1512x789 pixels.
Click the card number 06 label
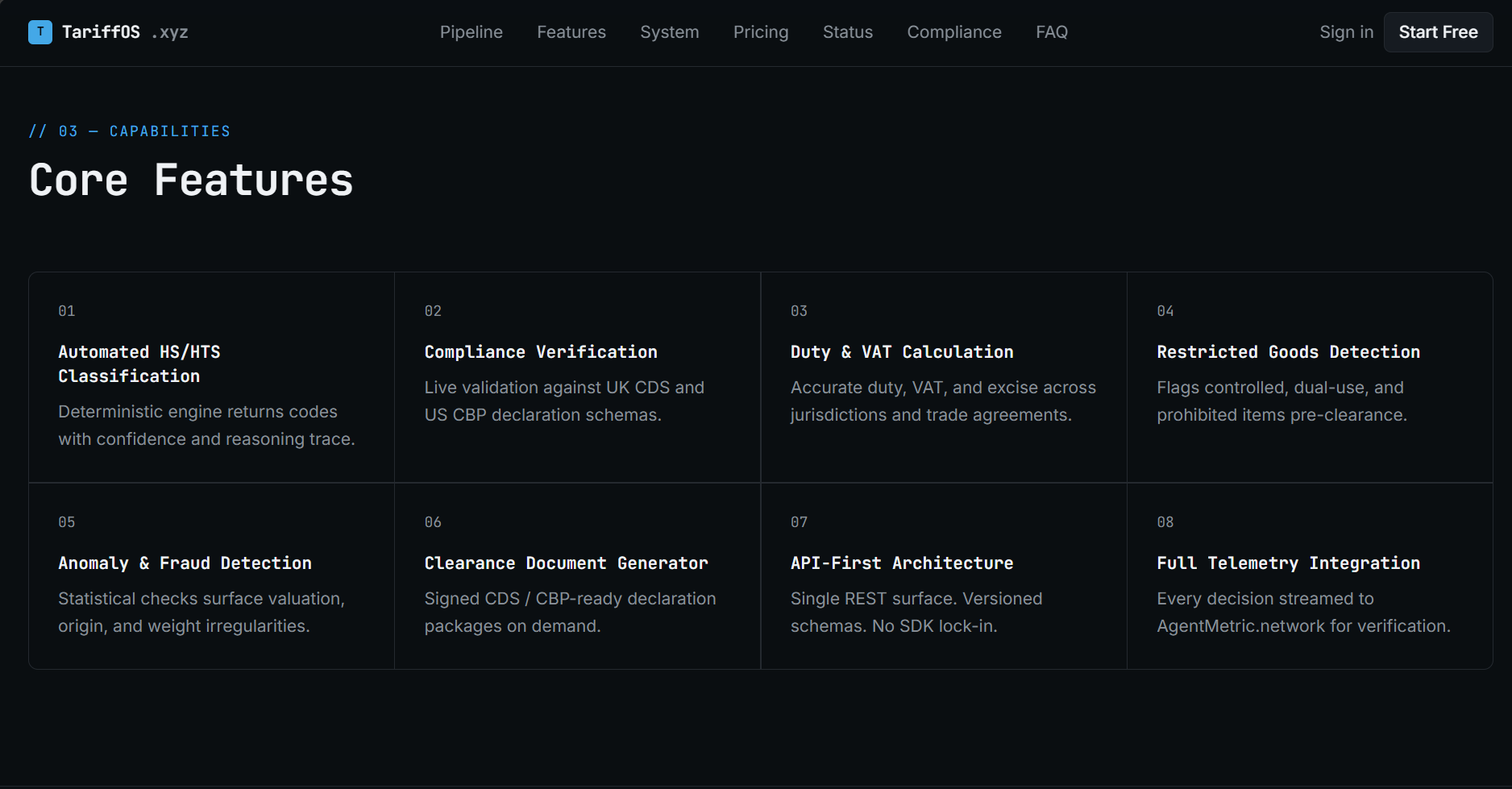[433, 522]
